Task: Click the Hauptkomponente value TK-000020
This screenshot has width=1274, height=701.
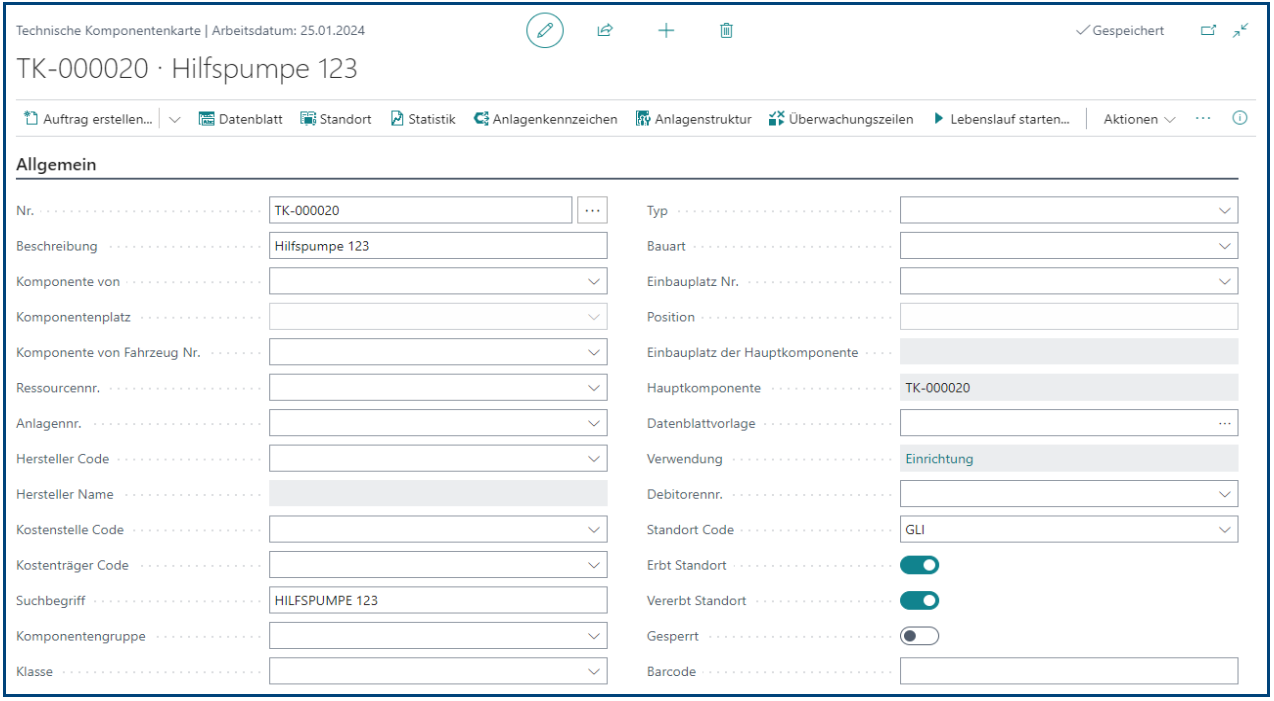Action: click(x=937, y=388)
